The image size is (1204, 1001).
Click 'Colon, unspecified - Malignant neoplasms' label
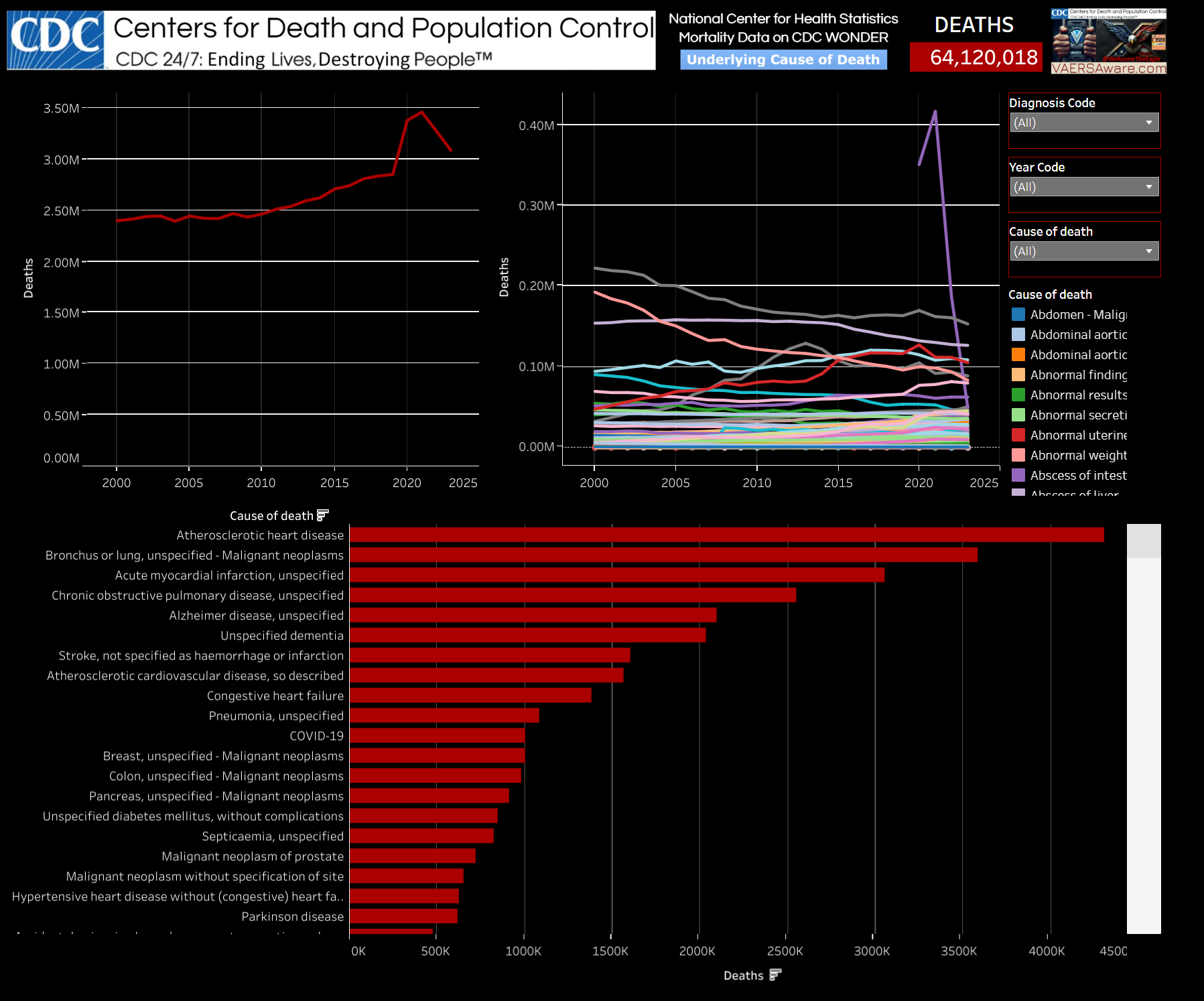[x=226, y=776]
